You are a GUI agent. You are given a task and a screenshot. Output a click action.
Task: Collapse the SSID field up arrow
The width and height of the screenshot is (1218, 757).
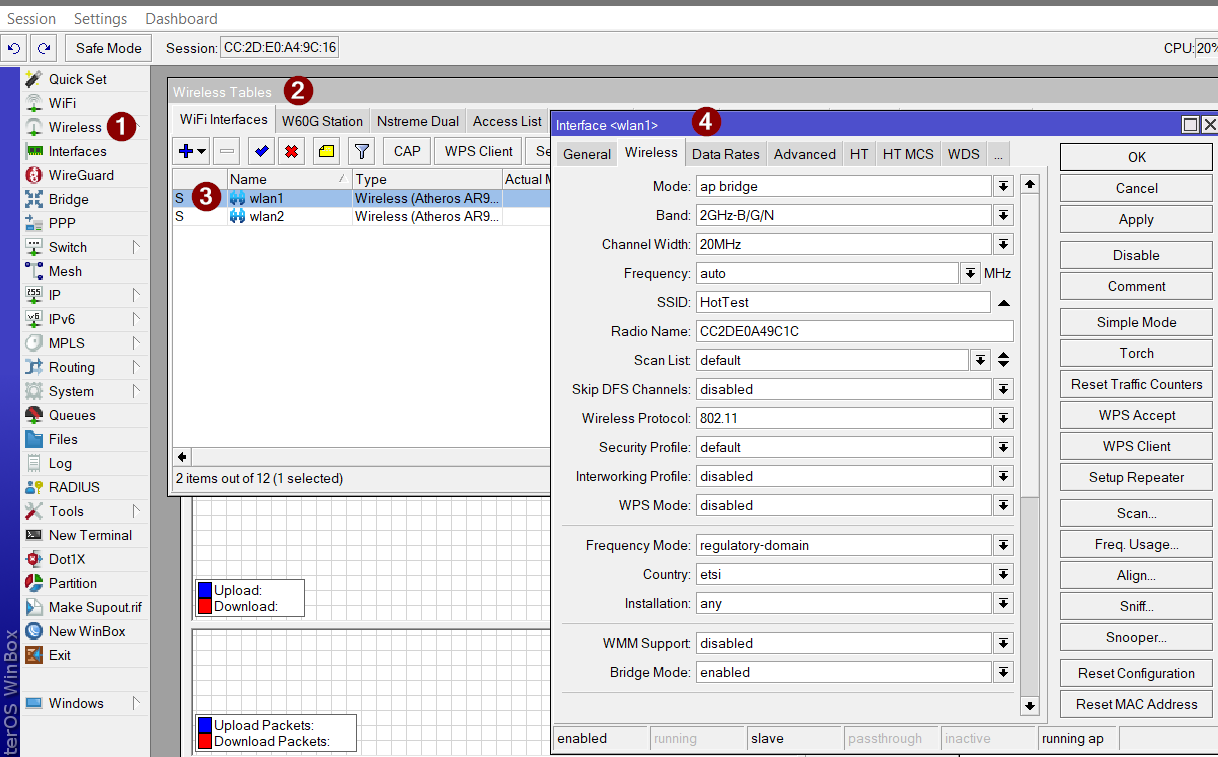click(x=1003, y=302)
